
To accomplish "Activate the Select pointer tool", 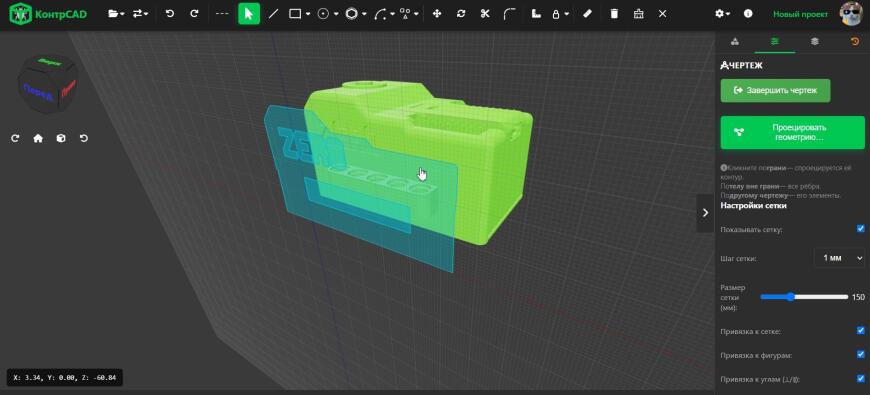I will pyautogui.click(x=249, y=14).
